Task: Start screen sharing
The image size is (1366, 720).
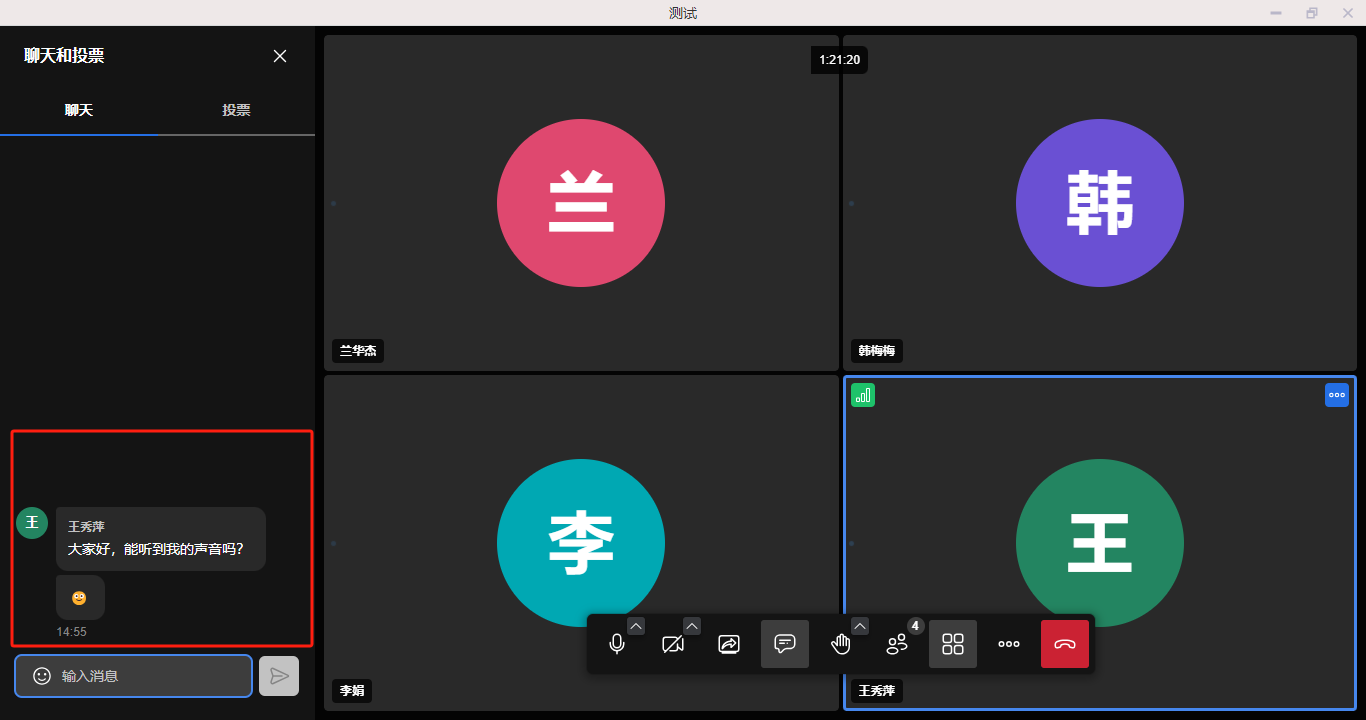Action: pyautogui.click(x=729, y=644)
